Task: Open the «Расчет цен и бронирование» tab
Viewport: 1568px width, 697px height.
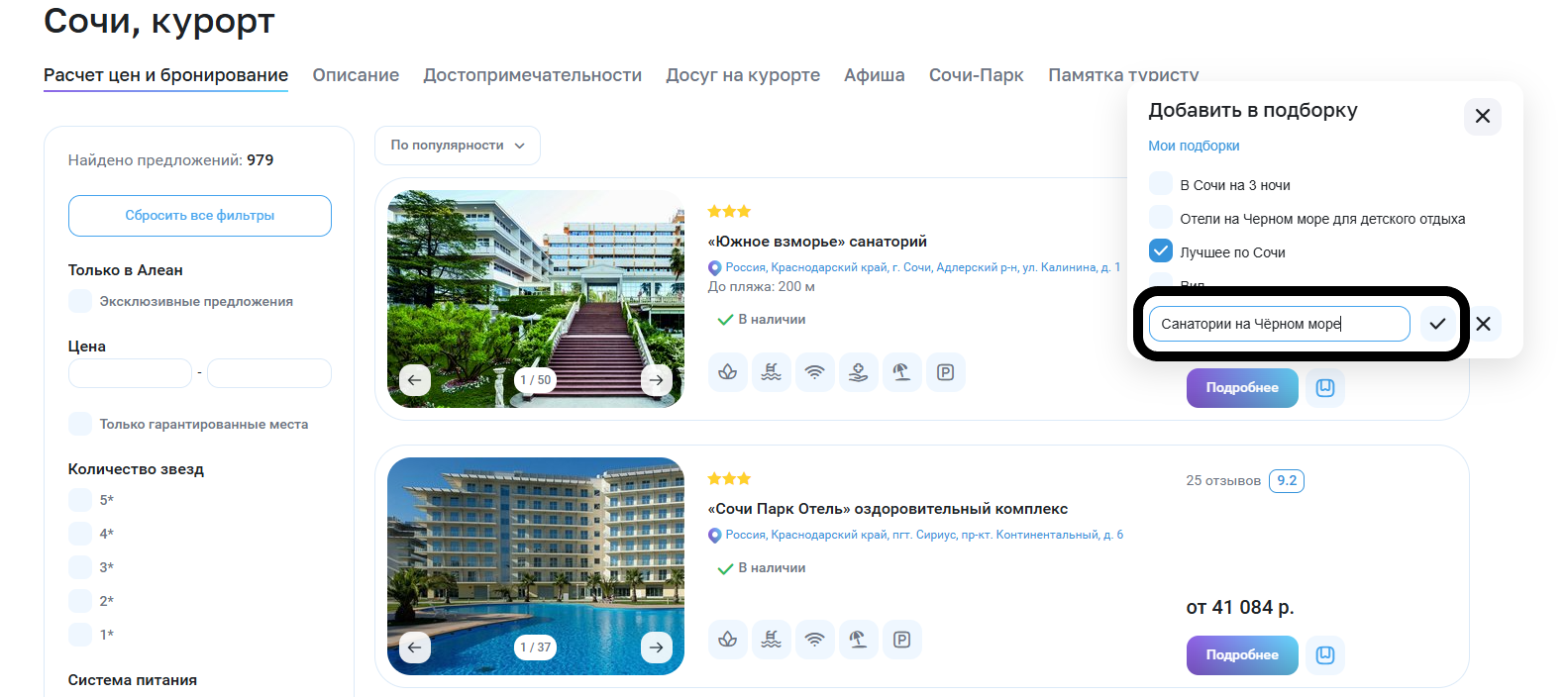Action: 165,75
